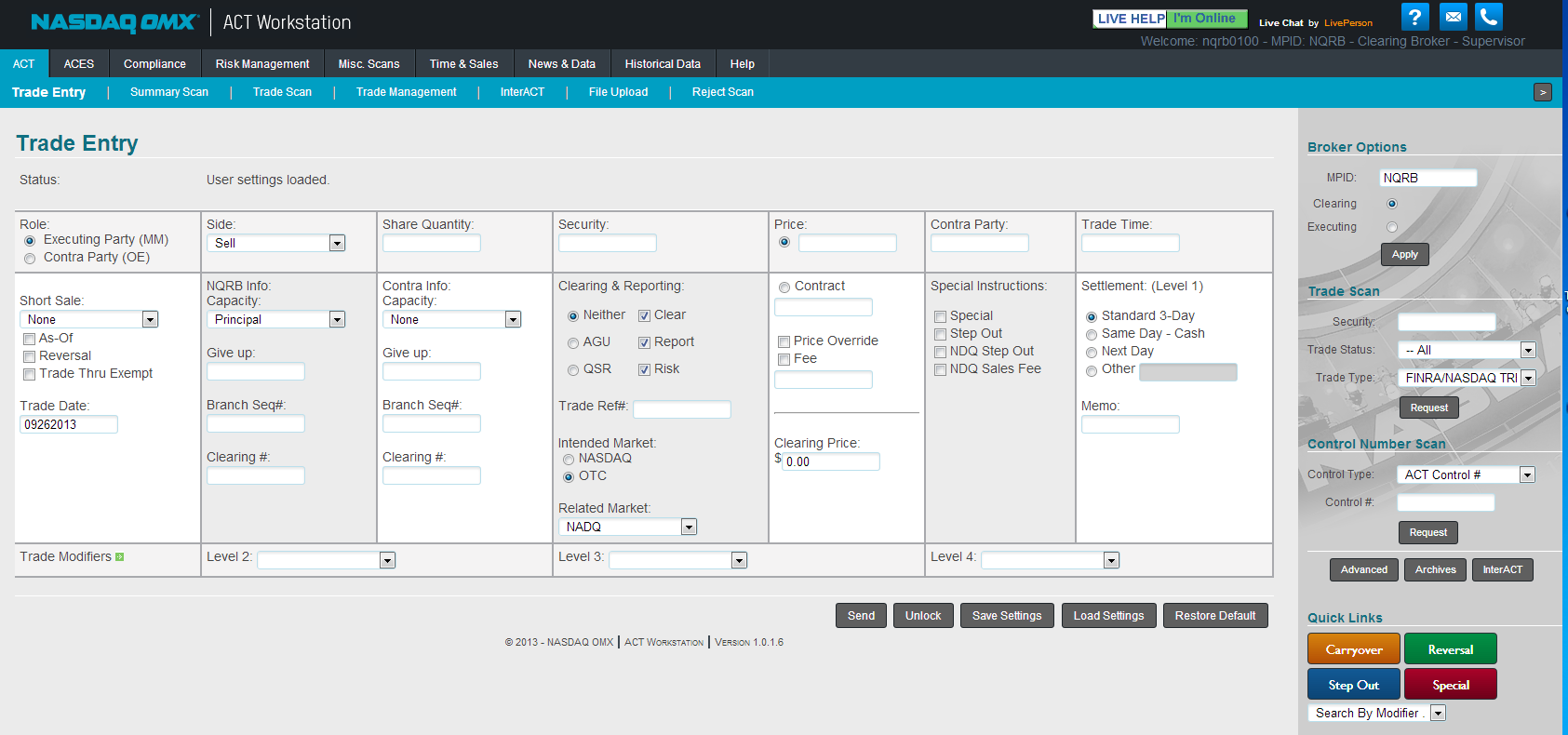Click the Trade Date field
Screen dimensions: 1568x735
click(x=69, y=424)
